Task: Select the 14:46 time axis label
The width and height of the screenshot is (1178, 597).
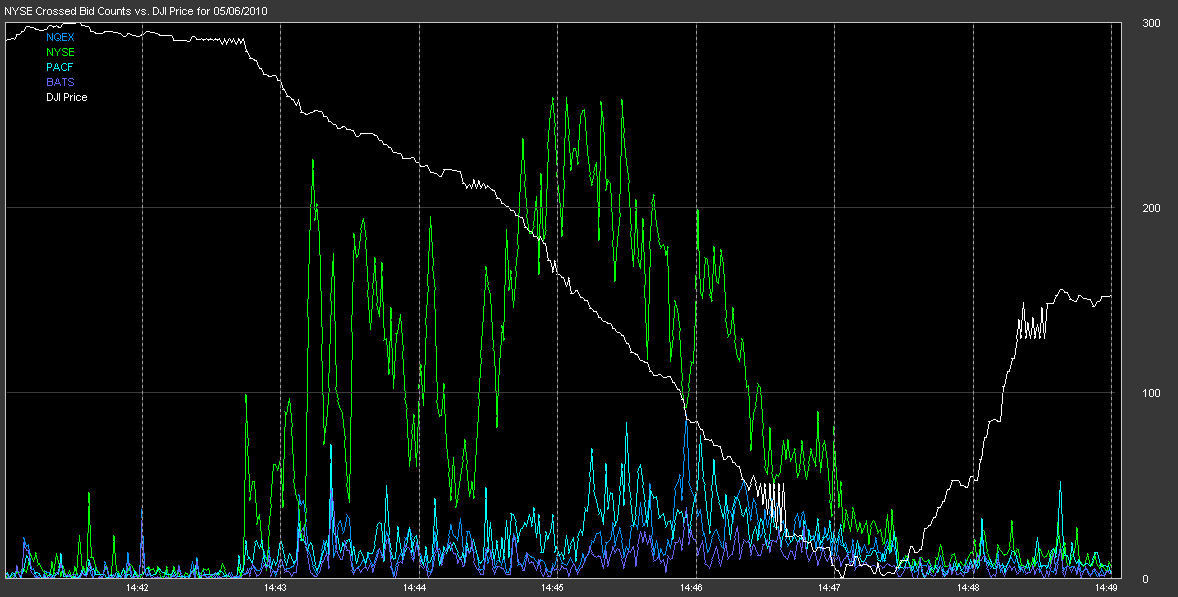Action: coord(692,589)
